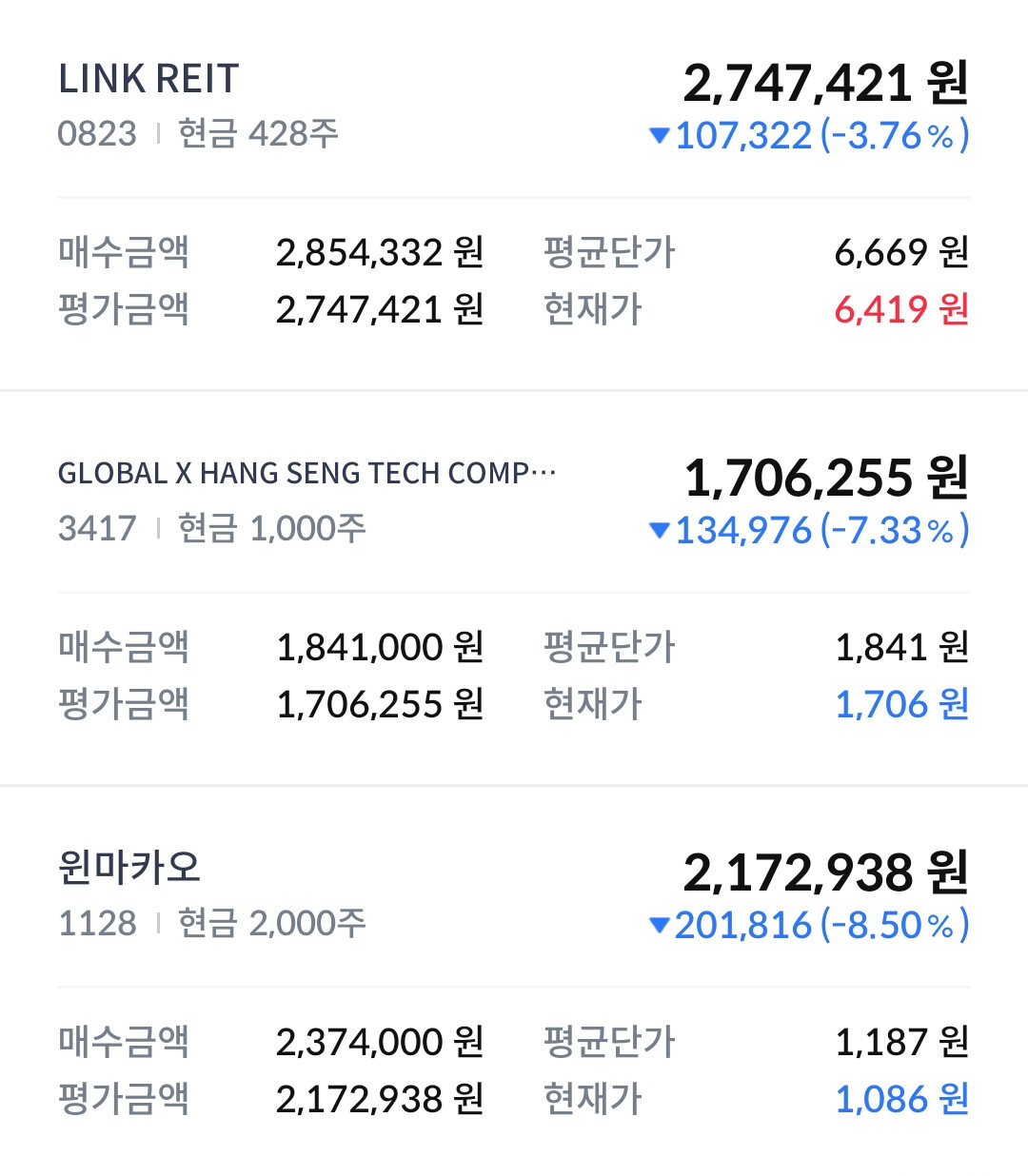Click 윈마카오's headline total 2,172,938 원
Image resolution: width=1028 pixels, height=1176 pixels.
tap(825, 872)
